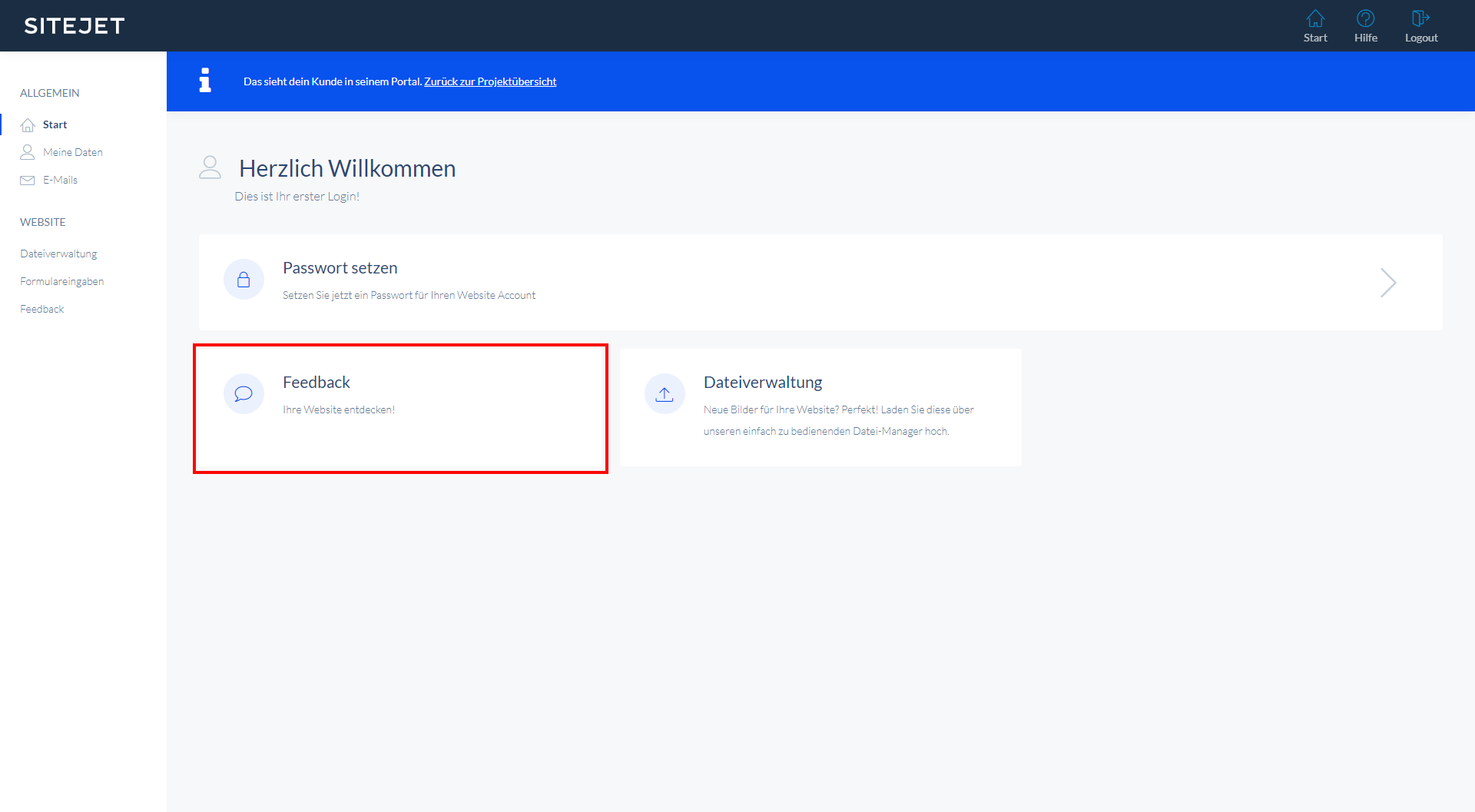Expand Passwort setzen with right chevron
Screen dimensions: 1475x812
(x=1387, y=283)
